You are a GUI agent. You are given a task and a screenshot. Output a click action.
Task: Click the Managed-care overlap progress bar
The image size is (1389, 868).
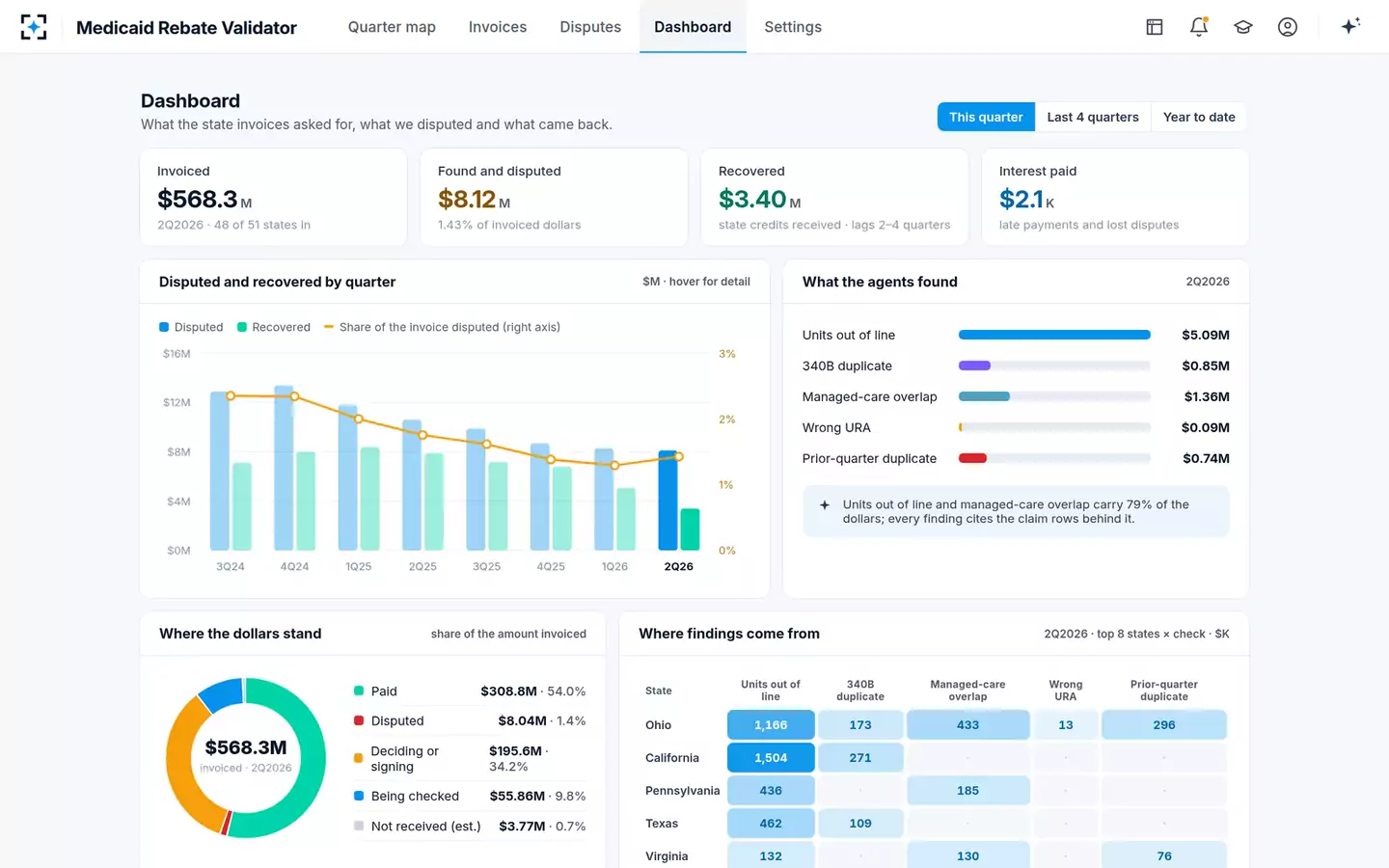point(1054,396)
